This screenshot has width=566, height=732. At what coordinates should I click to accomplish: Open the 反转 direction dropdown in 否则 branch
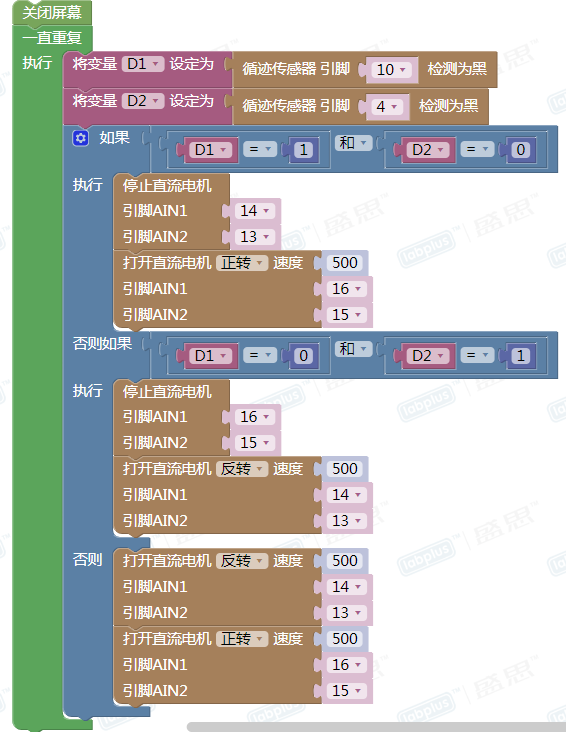pyautogui.click(x=242, y=561)
